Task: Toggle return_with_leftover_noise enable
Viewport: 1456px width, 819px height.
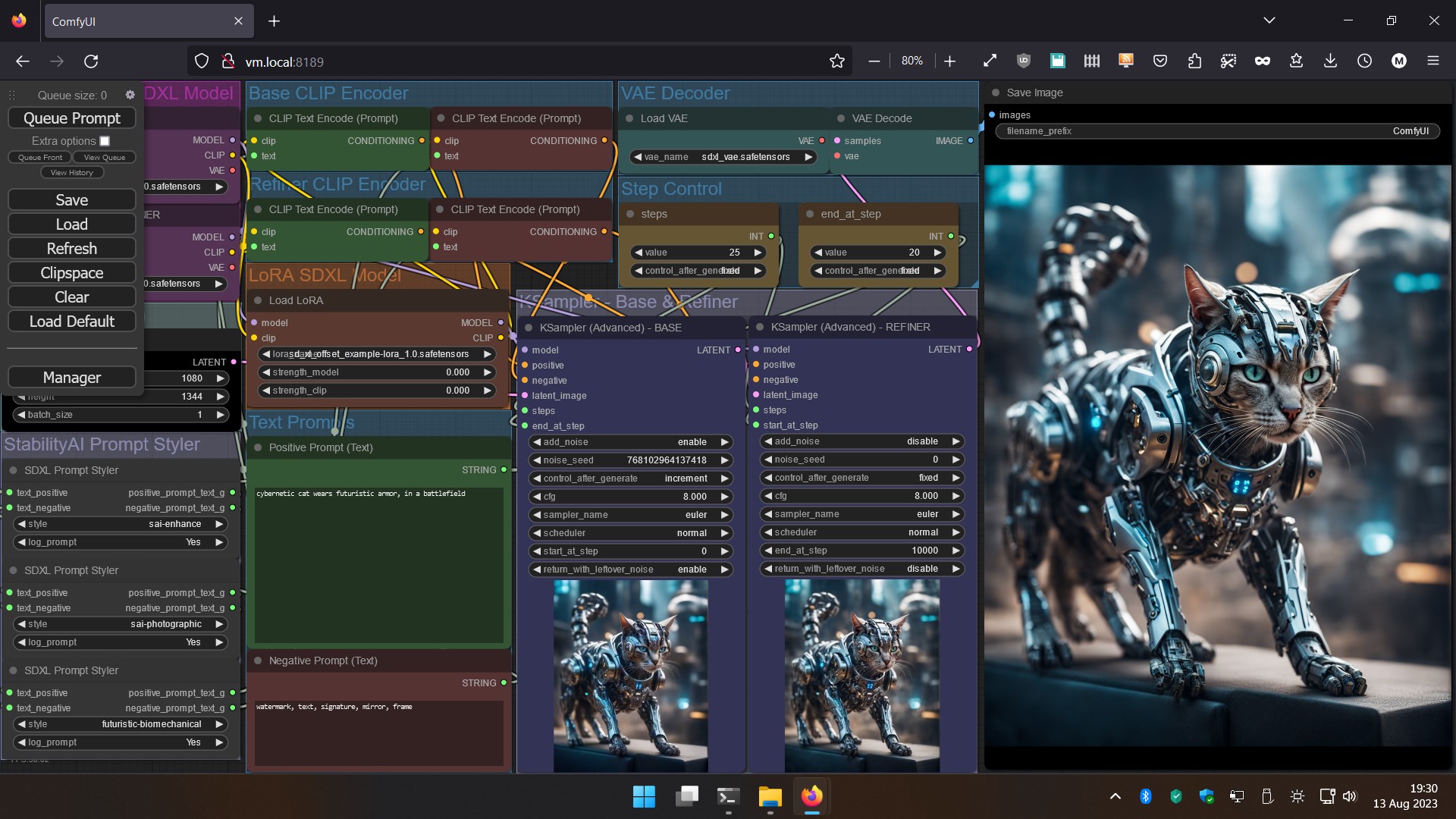Action: (631, 569)
